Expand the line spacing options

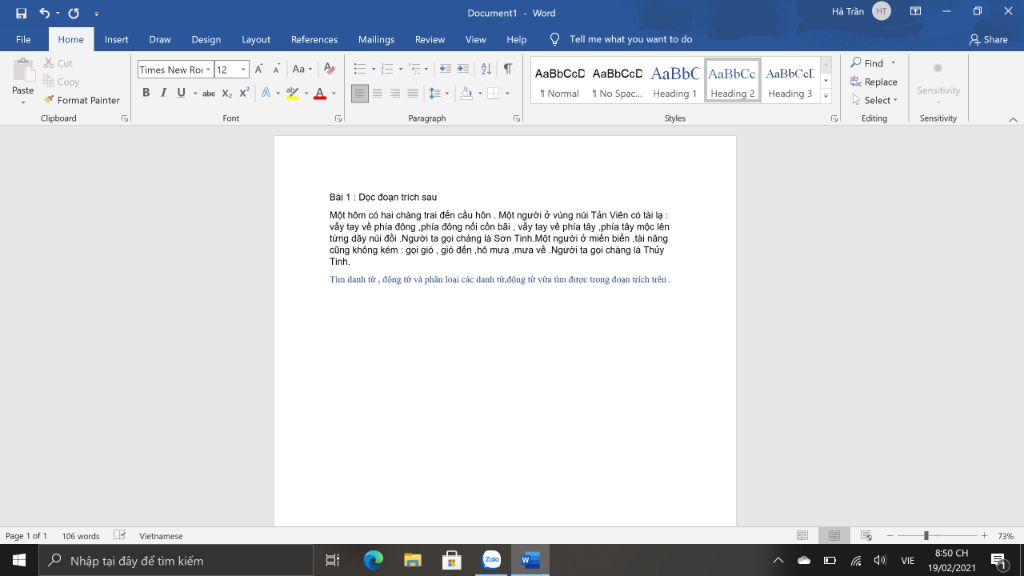click(447, 93)
